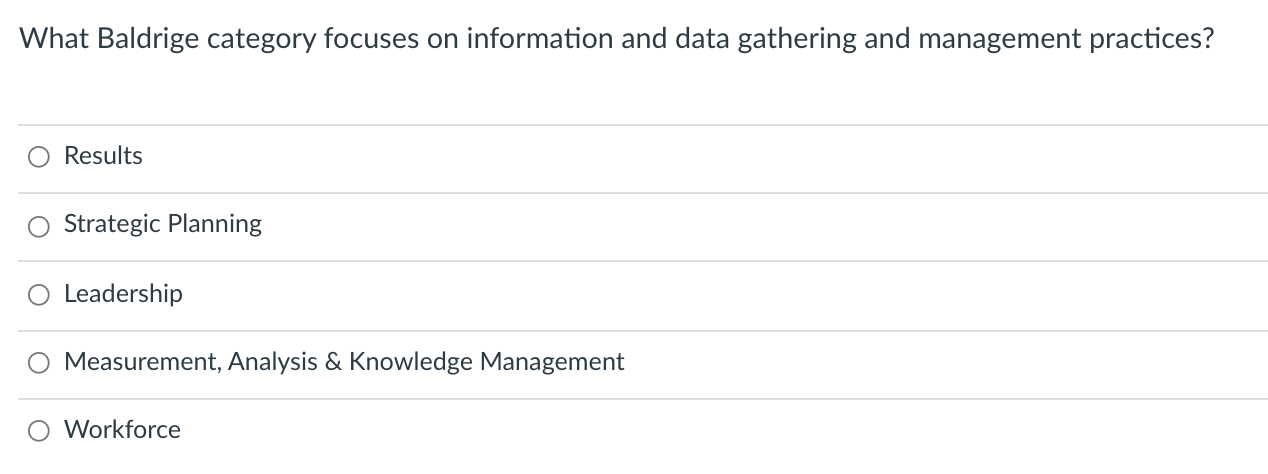
Task: Click the word 'category' in the question
Action: [263, 40]
